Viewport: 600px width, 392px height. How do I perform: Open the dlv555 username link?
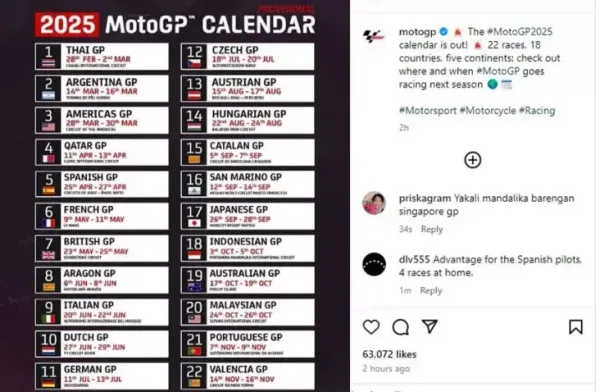(x=414, y=260)
